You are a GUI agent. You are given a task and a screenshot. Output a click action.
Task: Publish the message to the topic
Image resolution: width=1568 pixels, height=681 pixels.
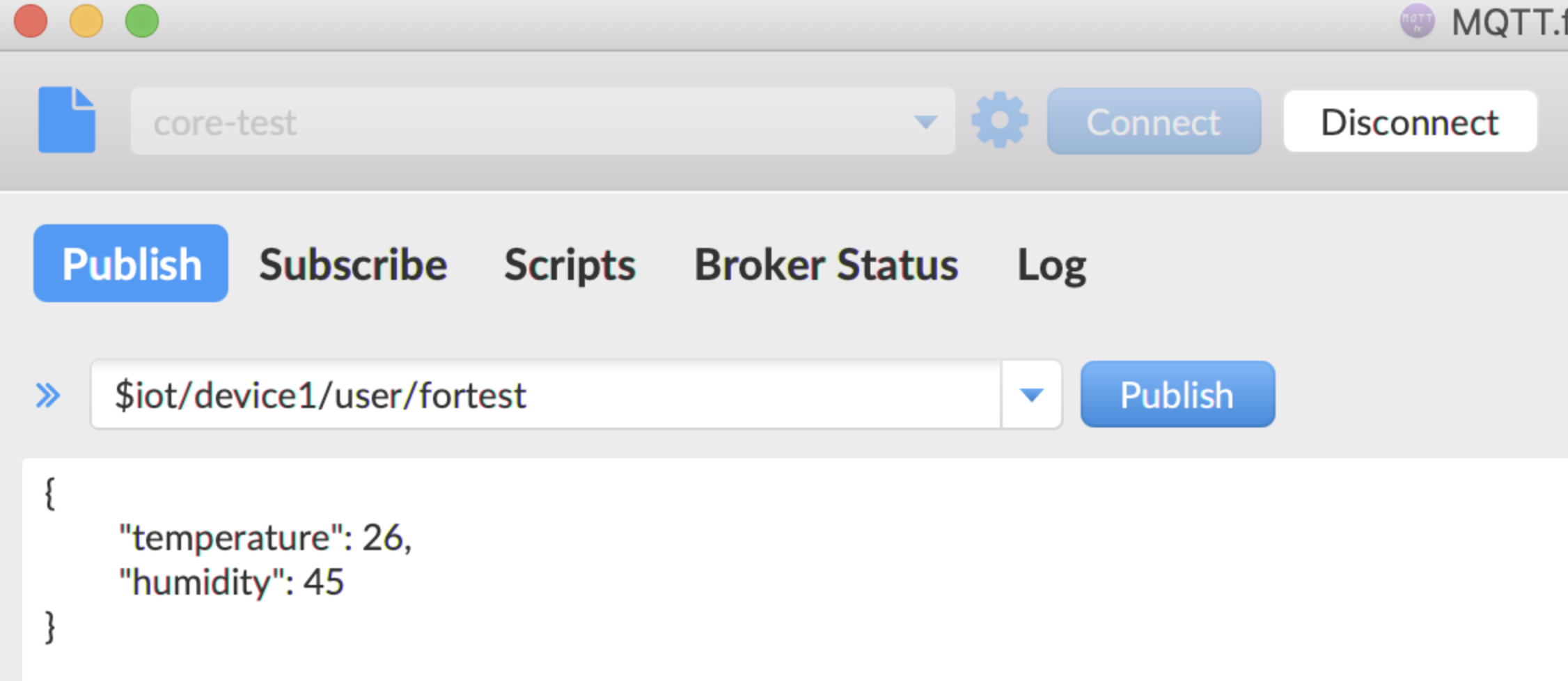(1177, 394)
